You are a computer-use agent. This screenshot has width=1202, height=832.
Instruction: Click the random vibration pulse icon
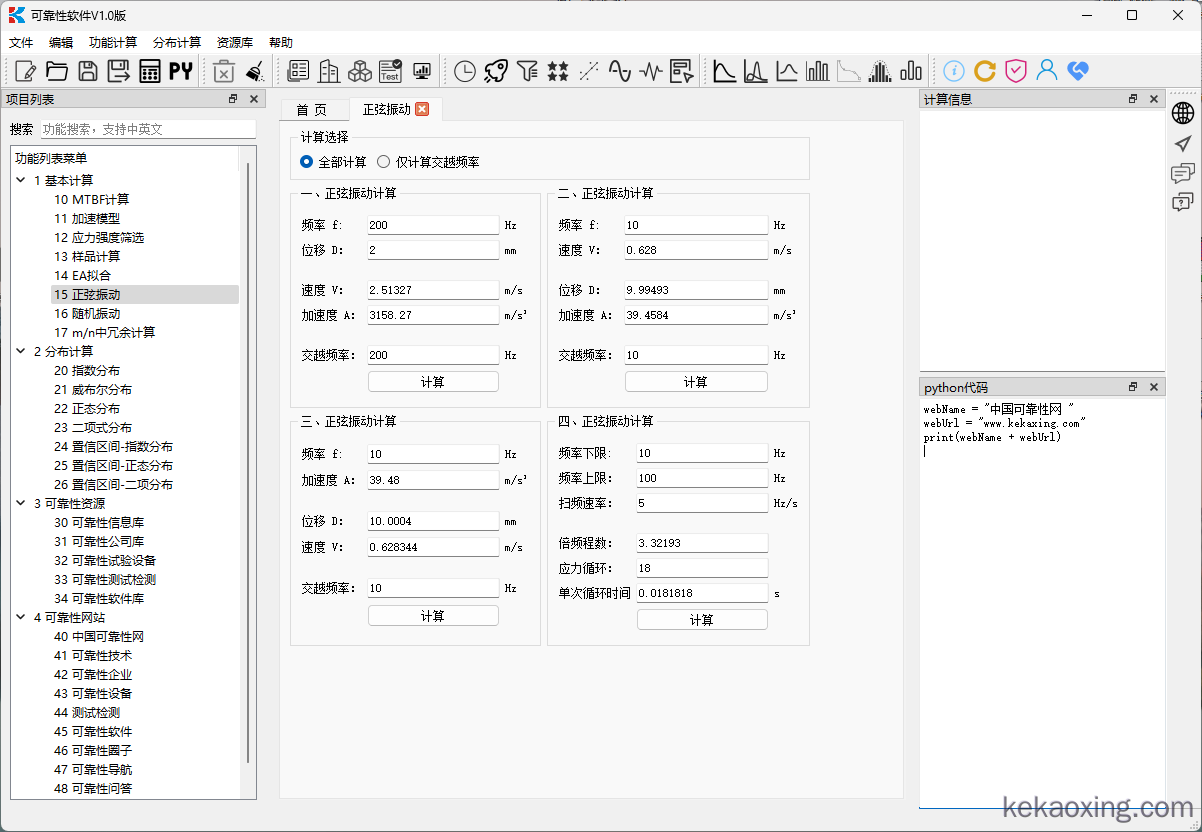[x=651, y=71]
